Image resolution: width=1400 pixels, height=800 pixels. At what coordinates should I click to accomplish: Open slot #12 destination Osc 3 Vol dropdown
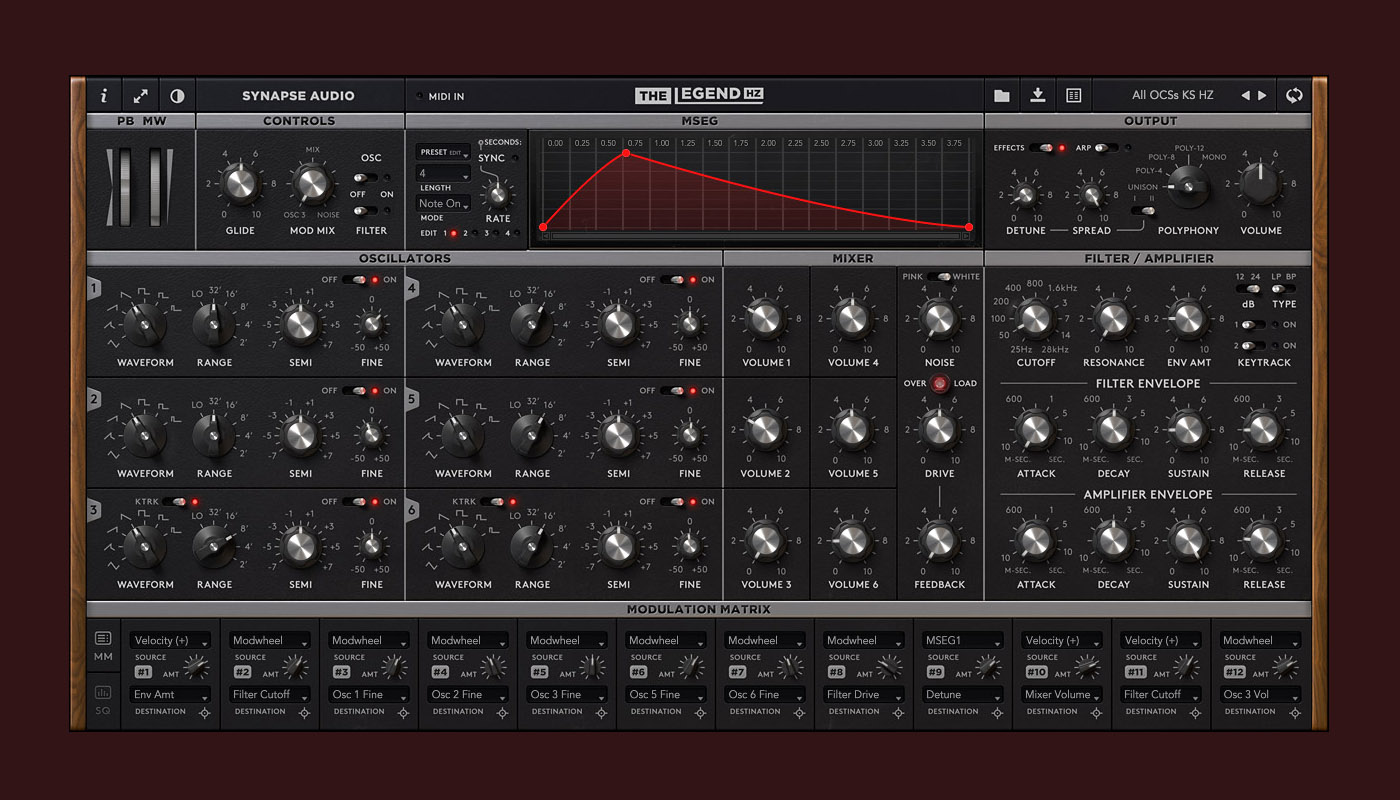(1261, 695)
